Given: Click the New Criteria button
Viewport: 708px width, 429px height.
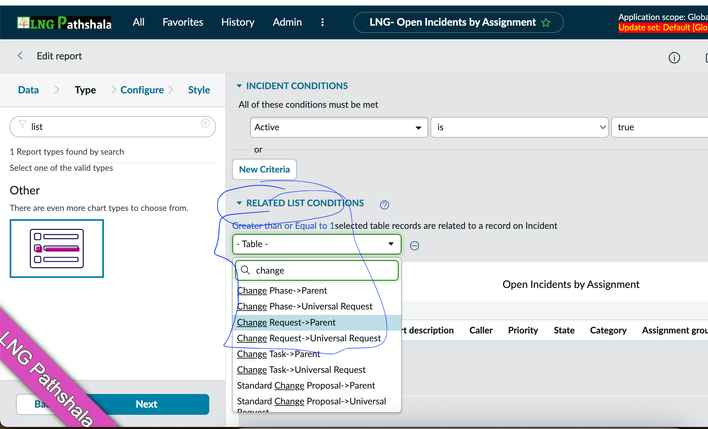Looking at the screenshot, I should pyautogui.click(x=264, y=169).
